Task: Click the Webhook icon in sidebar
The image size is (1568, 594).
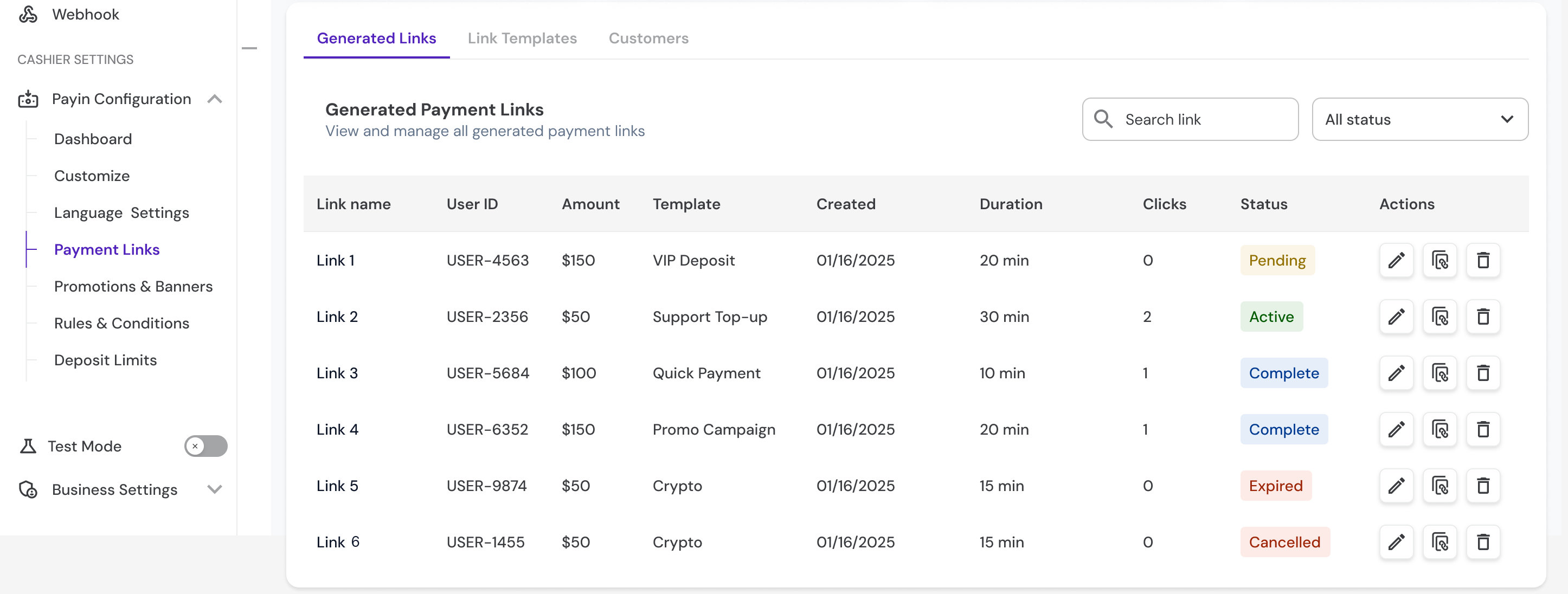Action: [28, 14]
